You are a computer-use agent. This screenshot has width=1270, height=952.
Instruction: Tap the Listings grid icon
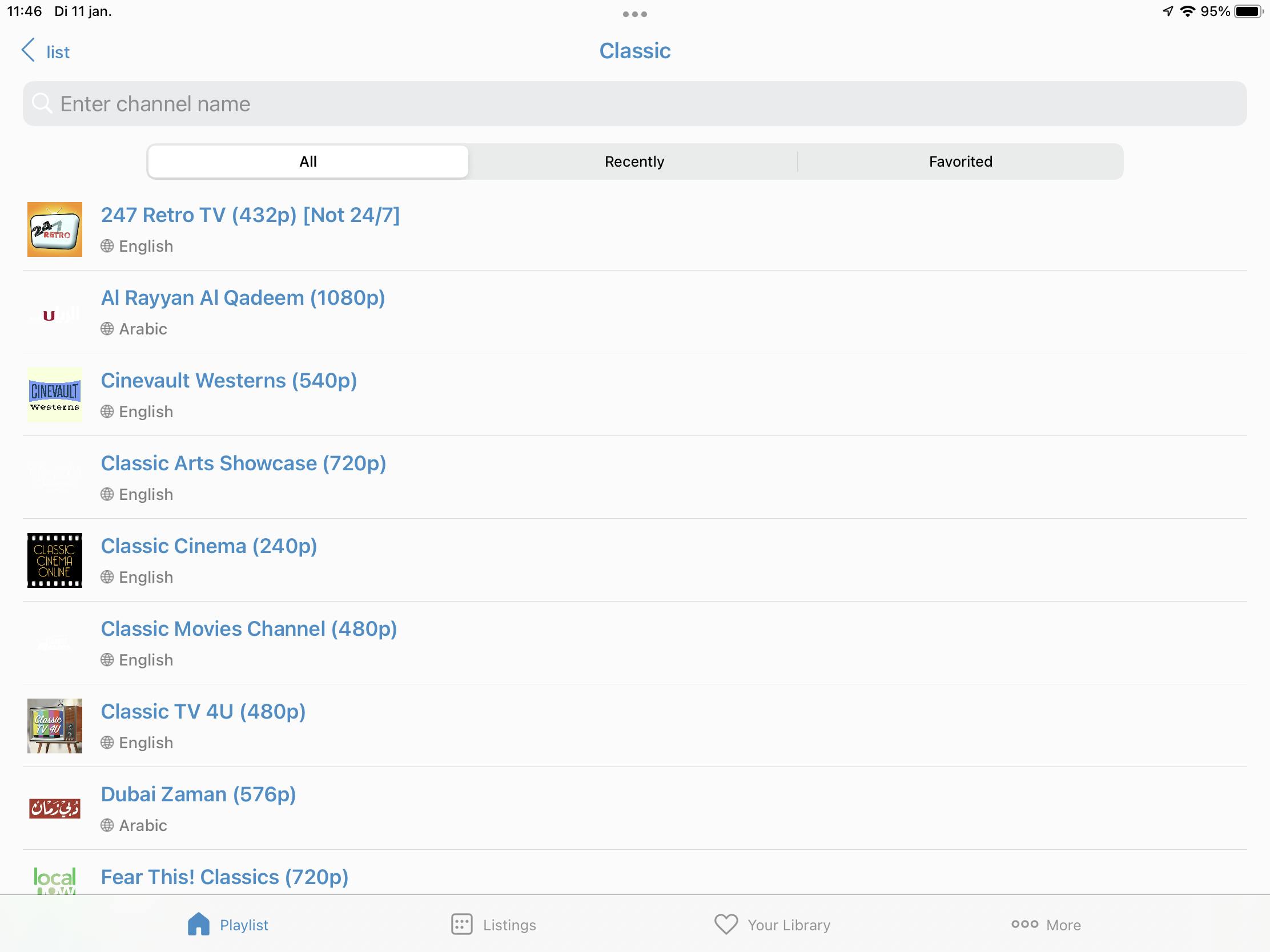pos(461,925)
